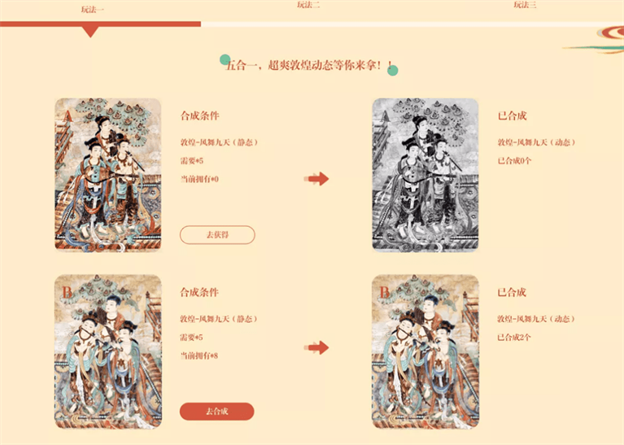Select the 玩法三 tab
624x445 pixels.
[x=525, y=5]
